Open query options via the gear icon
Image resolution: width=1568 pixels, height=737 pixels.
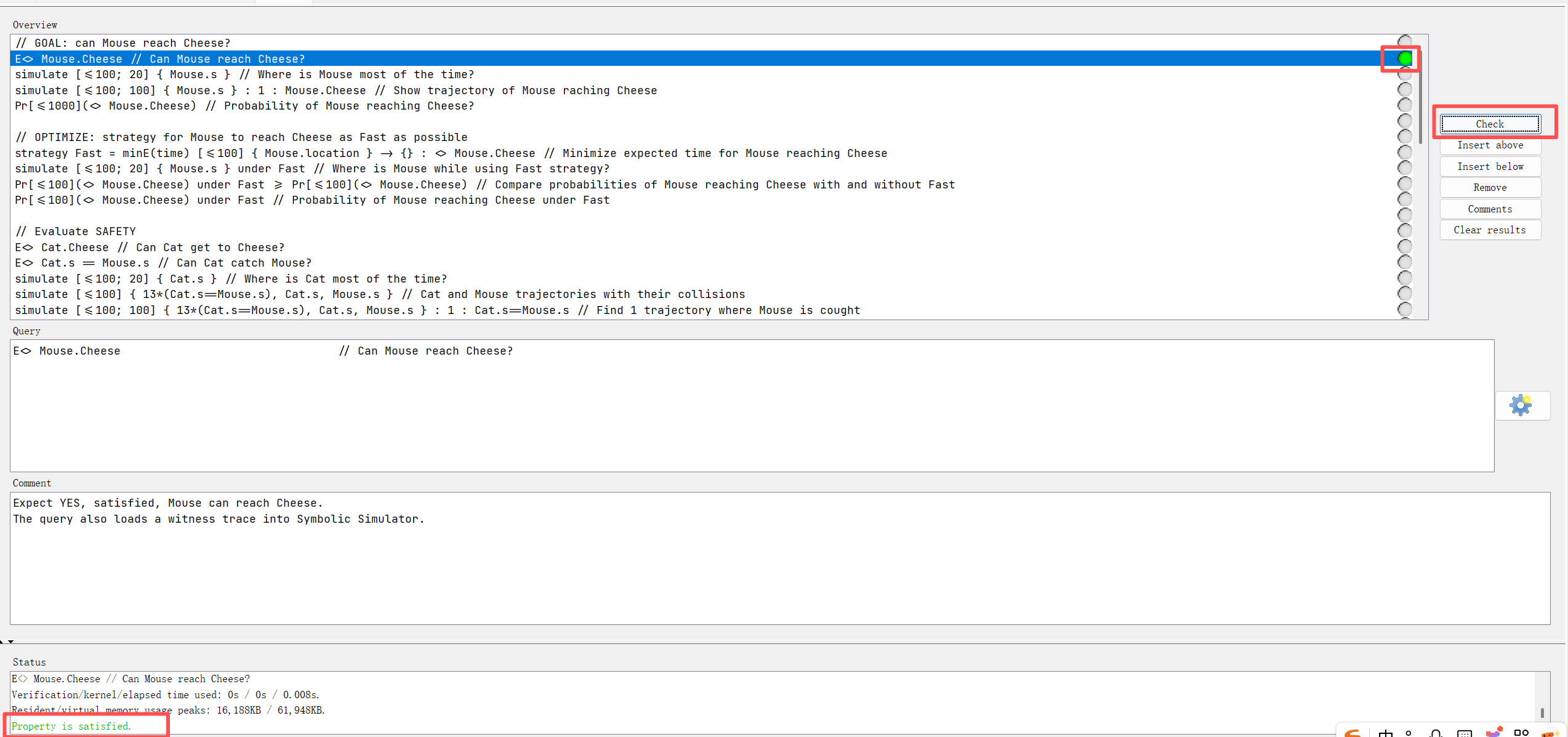pos(1521,405)
